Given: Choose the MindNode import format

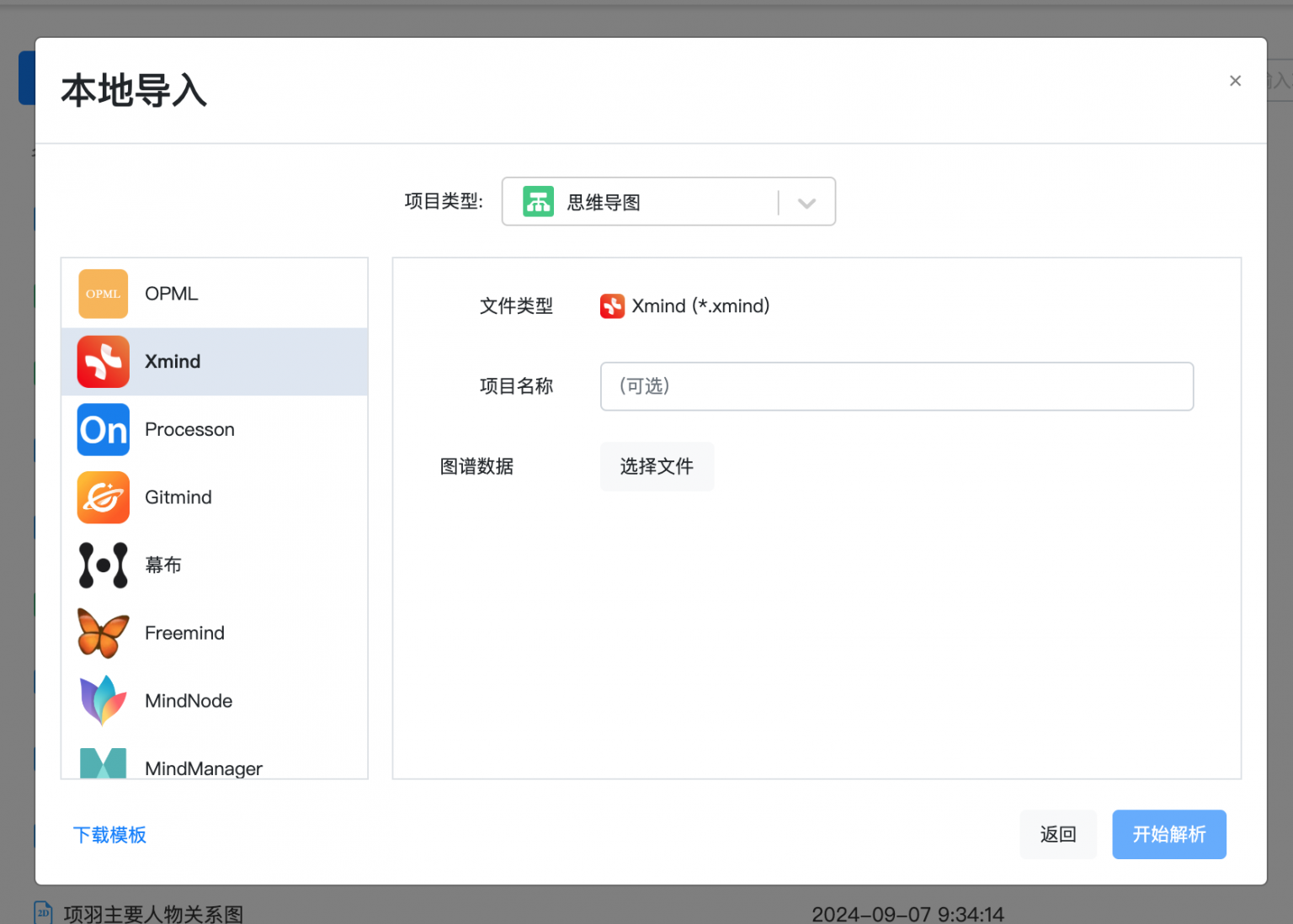Looking at the screenshot, I should 103,700.
